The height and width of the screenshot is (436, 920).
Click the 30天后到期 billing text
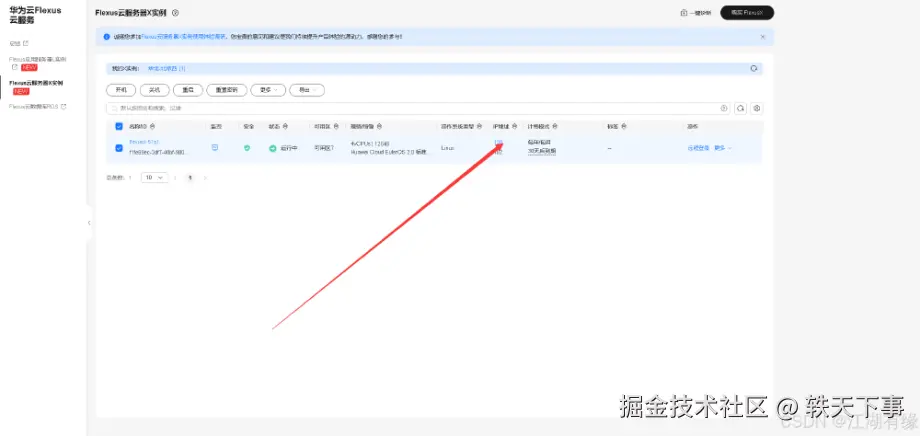click(x=542, y=152)
